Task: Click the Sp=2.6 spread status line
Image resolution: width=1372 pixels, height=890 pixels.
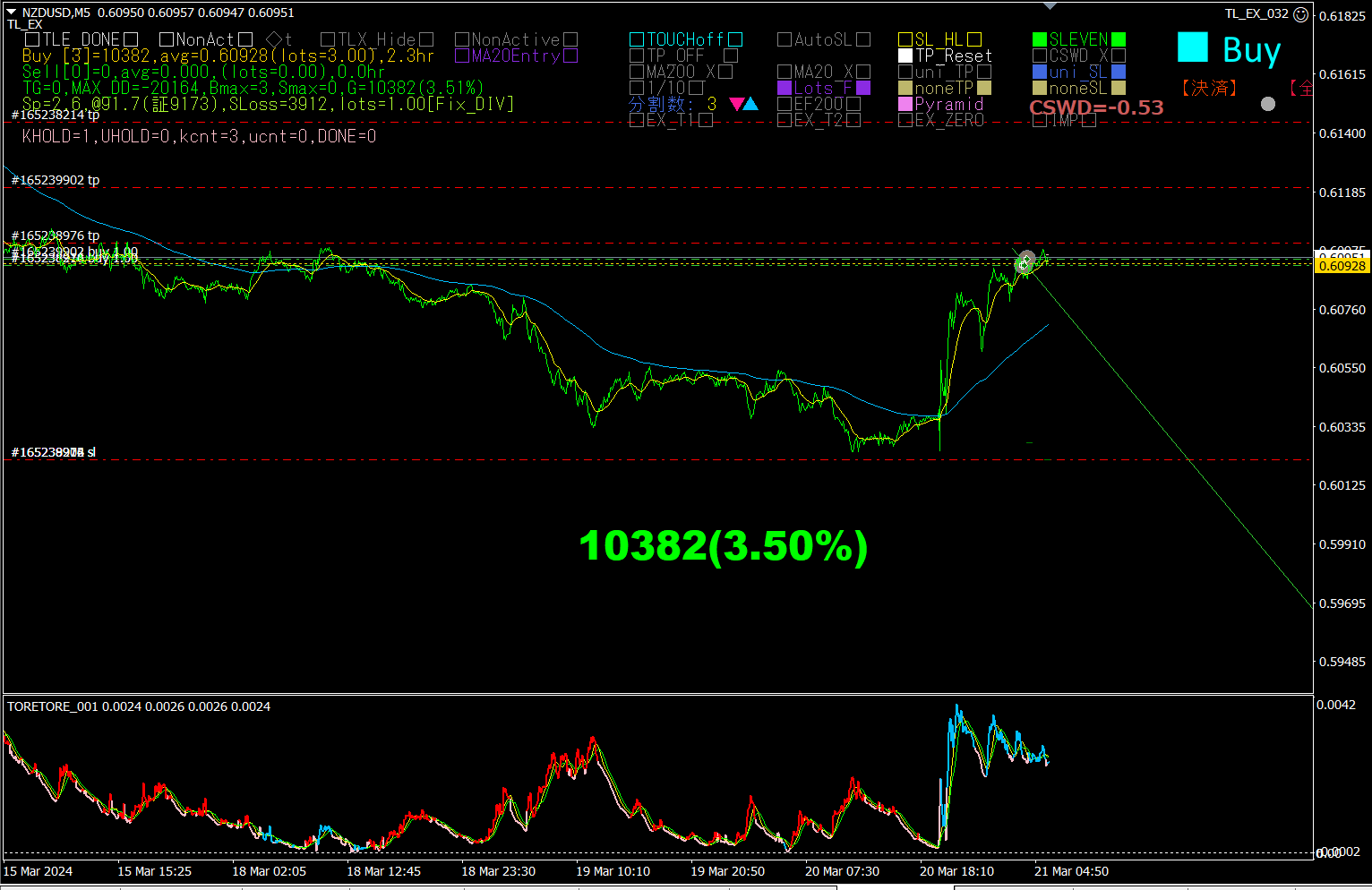Action: pyautogui.click(x=269, y=104)
